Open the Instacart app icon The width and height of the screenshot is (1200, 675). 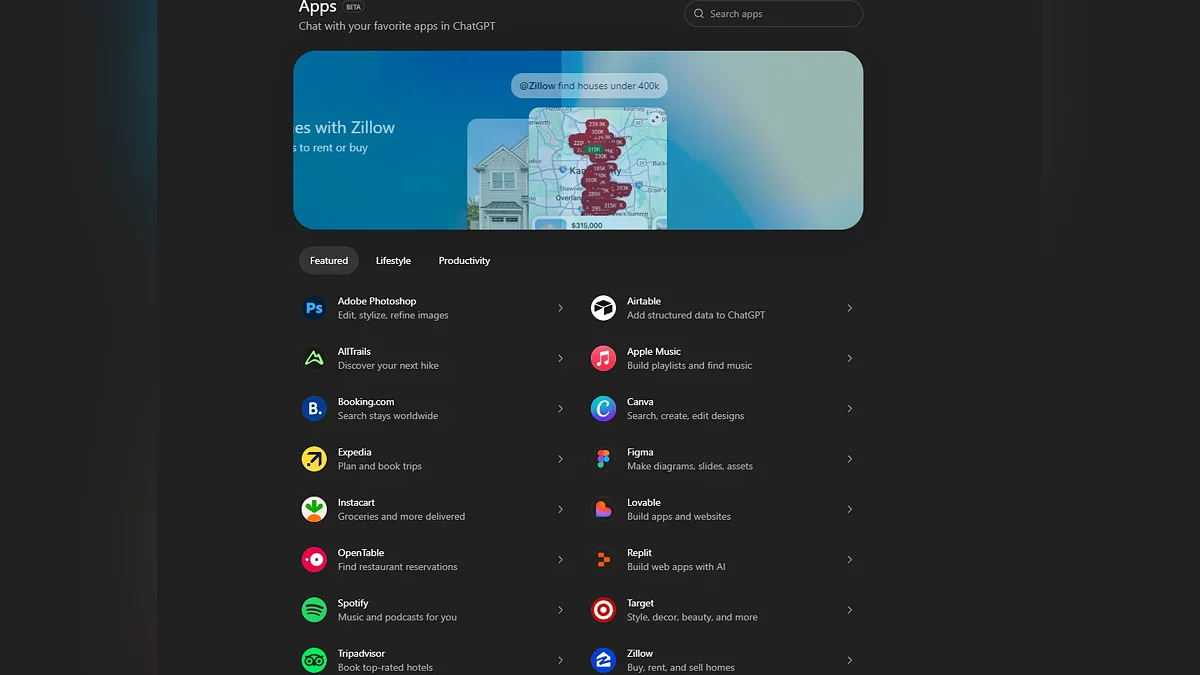pyautogui.click(x=314, y=509)
